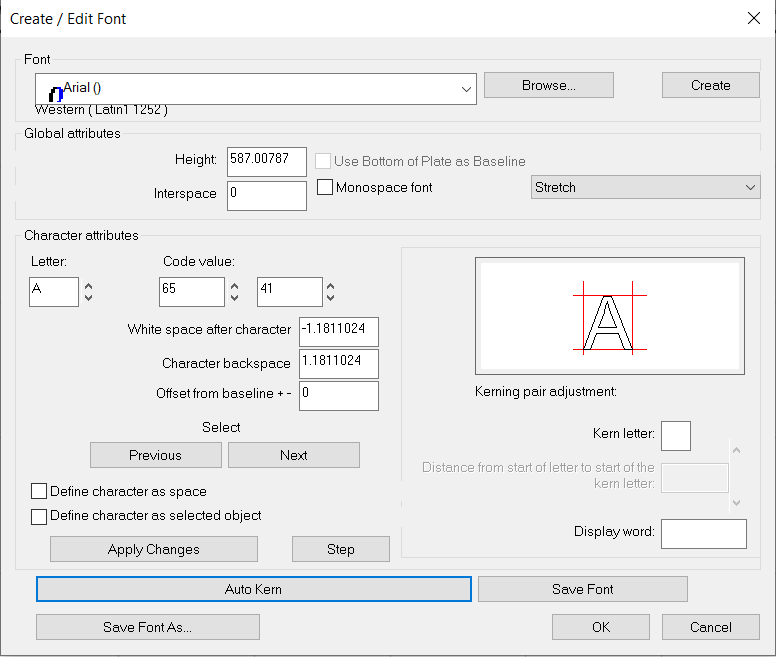Increase decimal Code value with up arrow
Screen dimensions: 776x657
[x=235, y=286]
